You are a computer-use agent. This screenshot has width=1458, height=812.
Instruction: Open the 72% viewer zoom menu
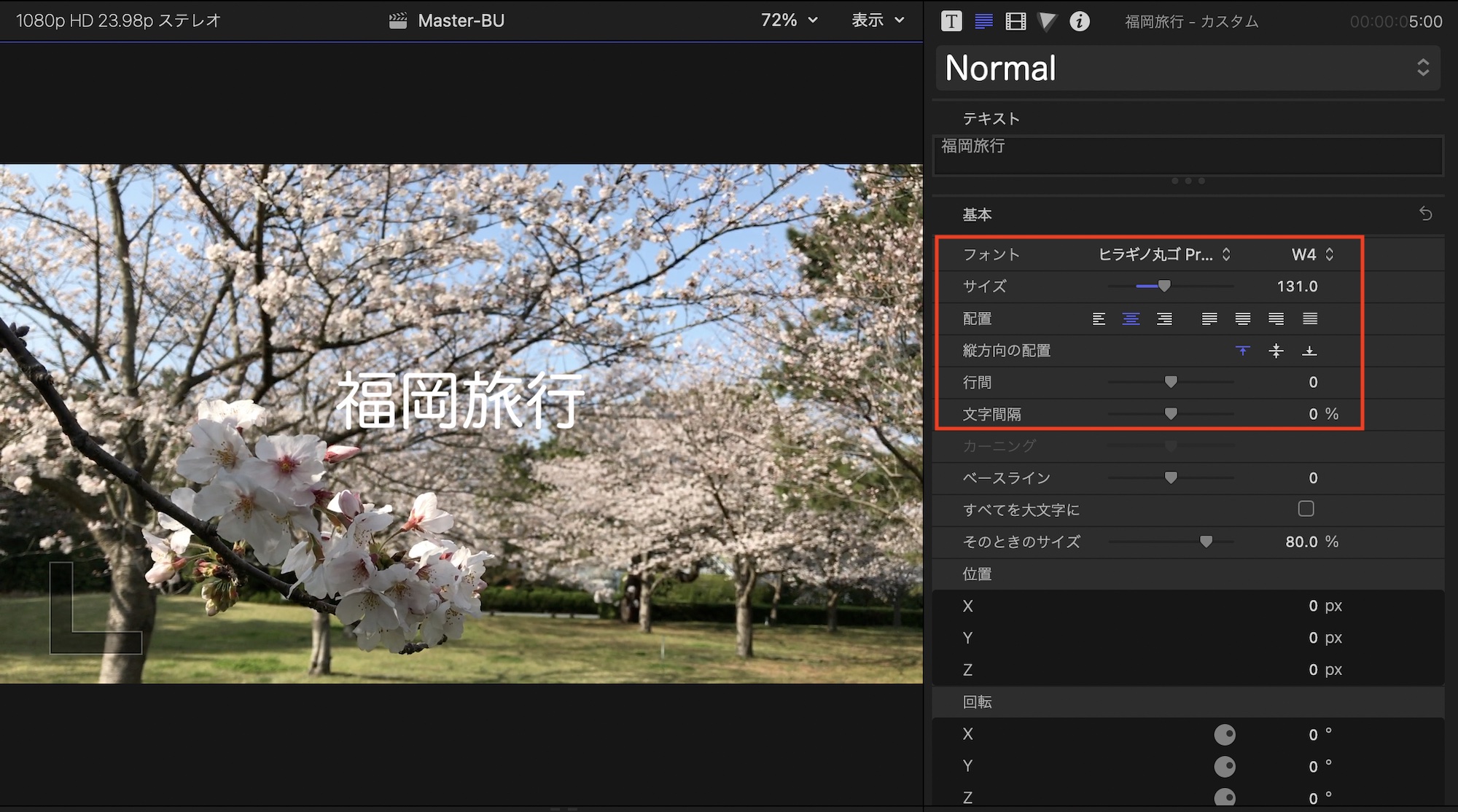pyautogui.click(x=789, y=20)
